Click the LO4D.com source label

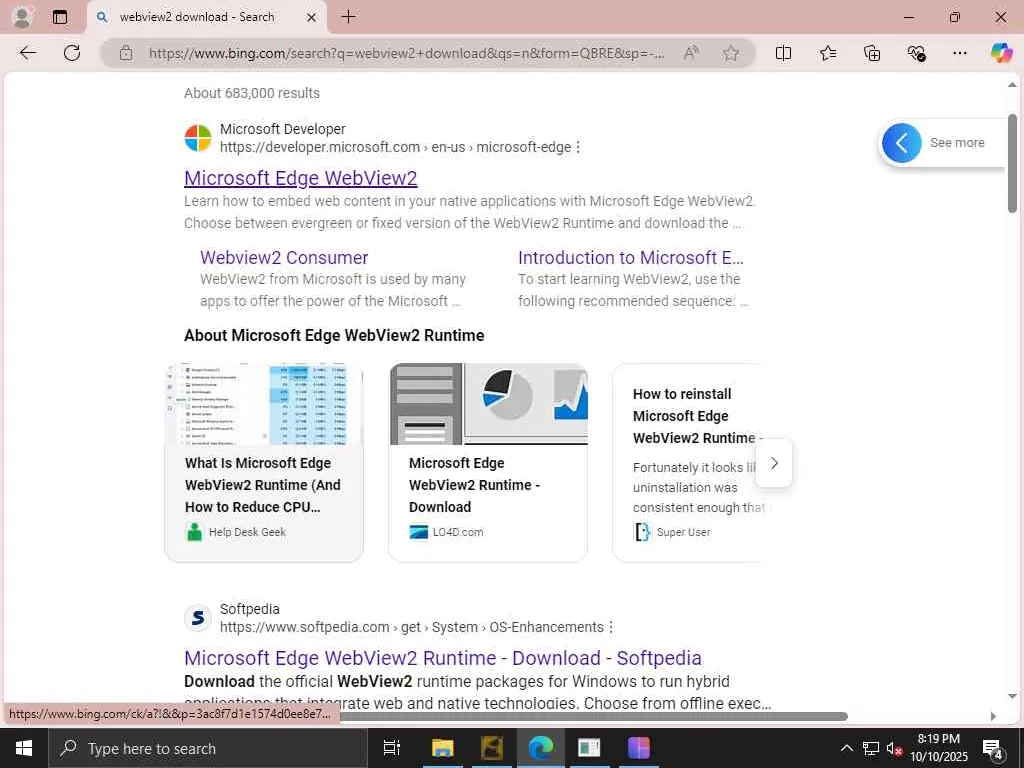coord(458,532)
